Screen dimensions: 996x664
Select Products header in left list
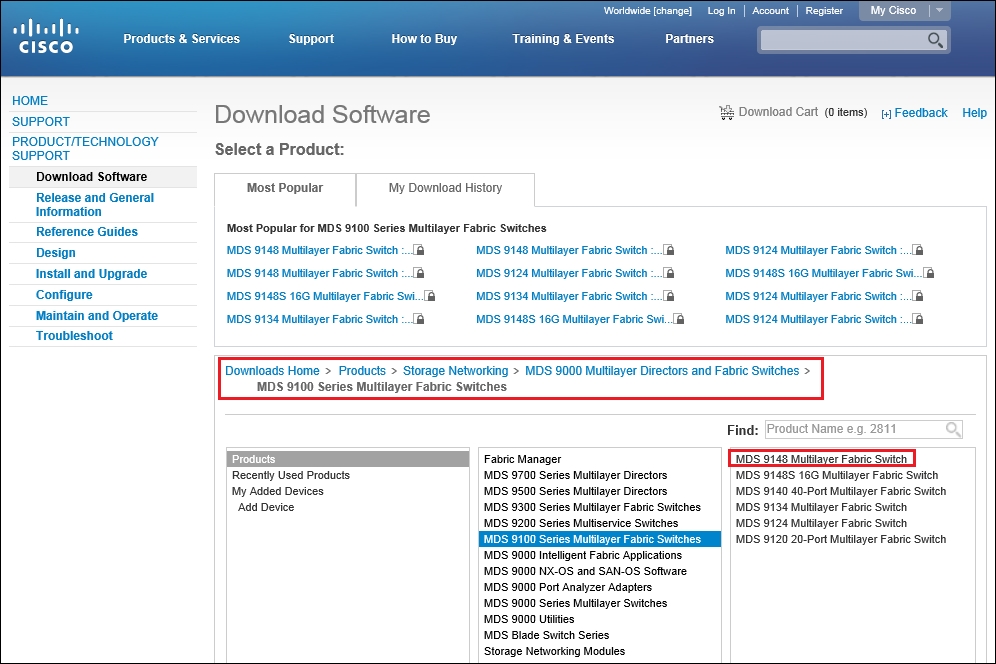click(347, 459)
